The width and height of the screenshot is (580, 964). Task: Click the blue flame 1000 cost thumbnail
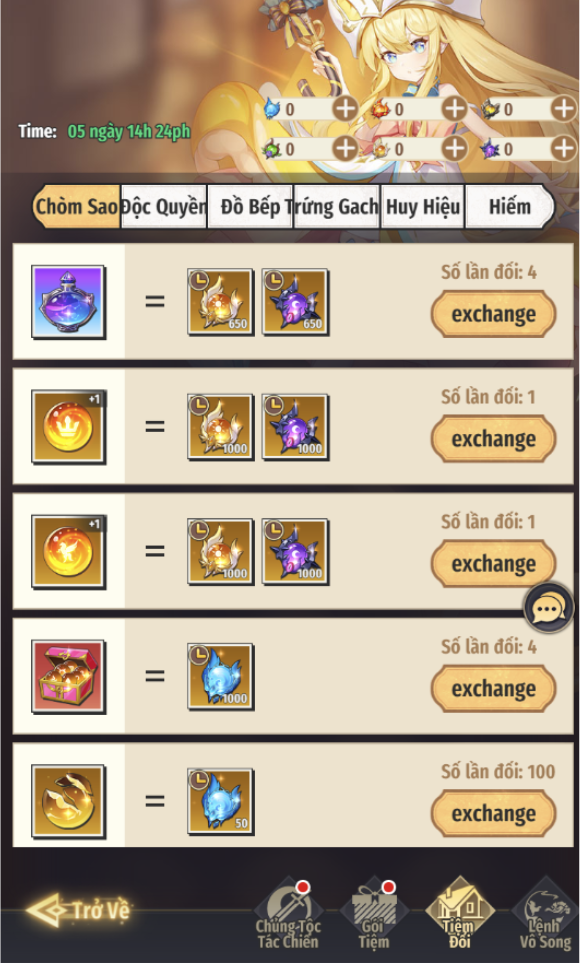[x=220, y=676]
